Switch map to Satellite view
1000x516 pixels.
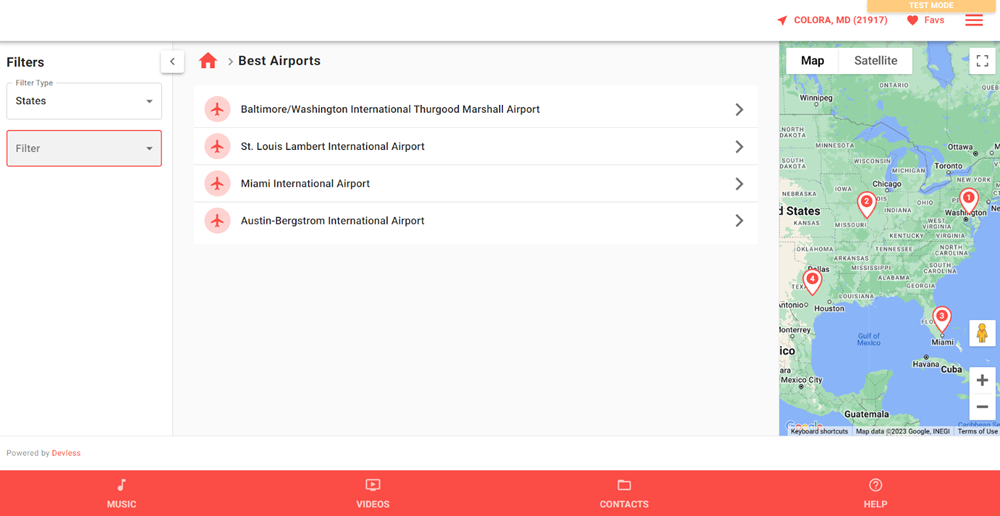(x=875, y=61)
